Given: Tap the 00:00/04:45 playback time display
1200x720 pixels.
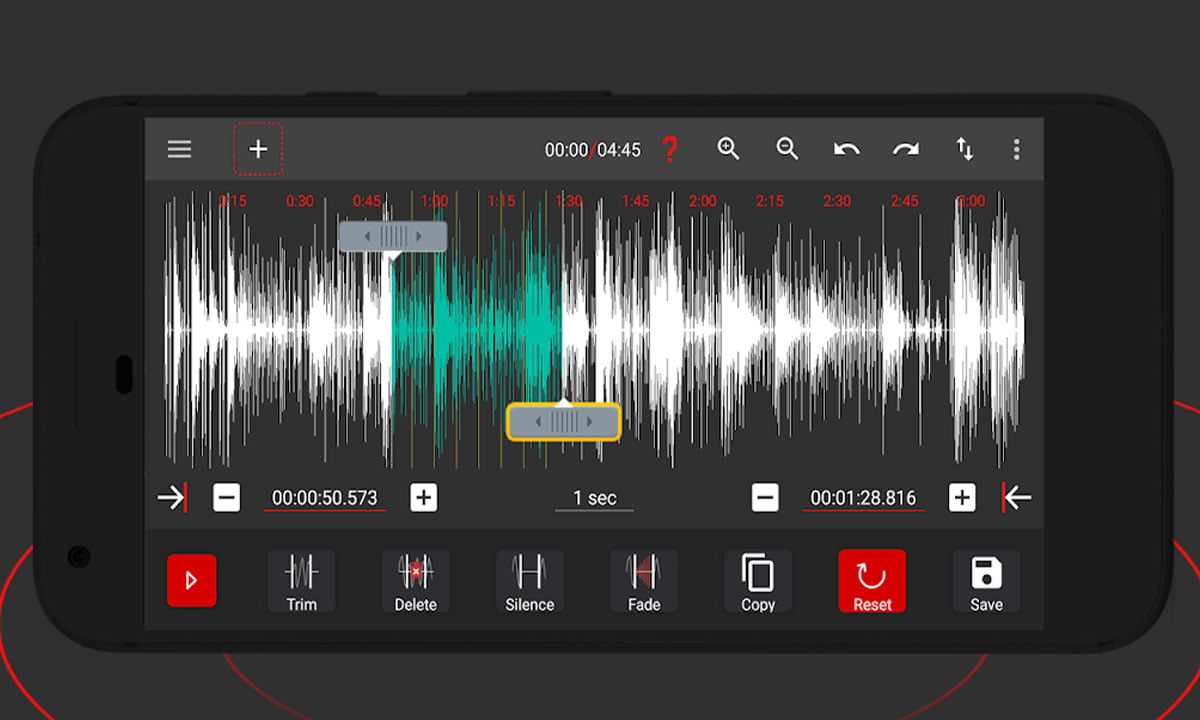Looking at the screenshot, I should point(592,150).
